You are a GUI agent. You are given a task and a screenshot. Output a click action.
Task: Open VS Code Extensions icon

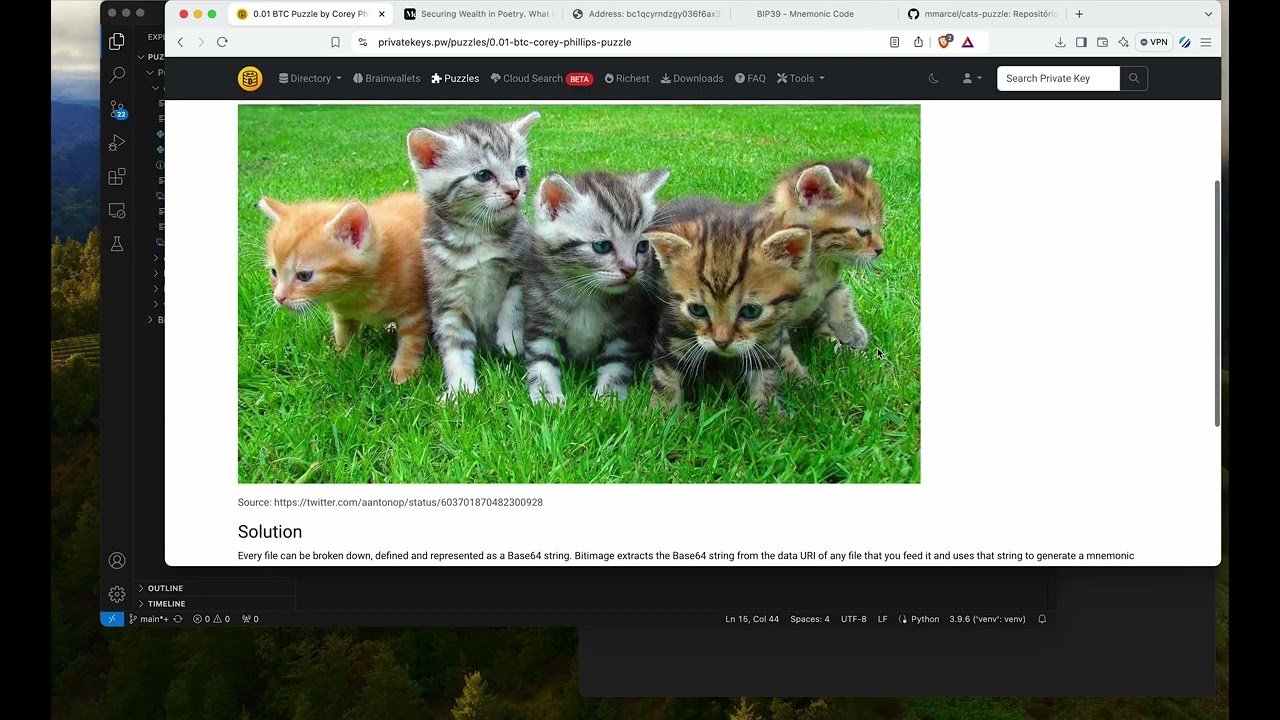click(117, 177)
